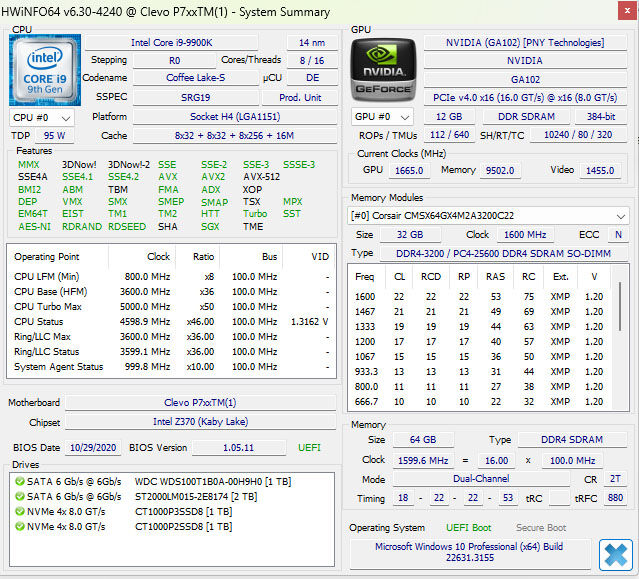Open the CPU #0 selector dropdown
The height and width of the screenshot is (579, 639).
click(42, 118)
